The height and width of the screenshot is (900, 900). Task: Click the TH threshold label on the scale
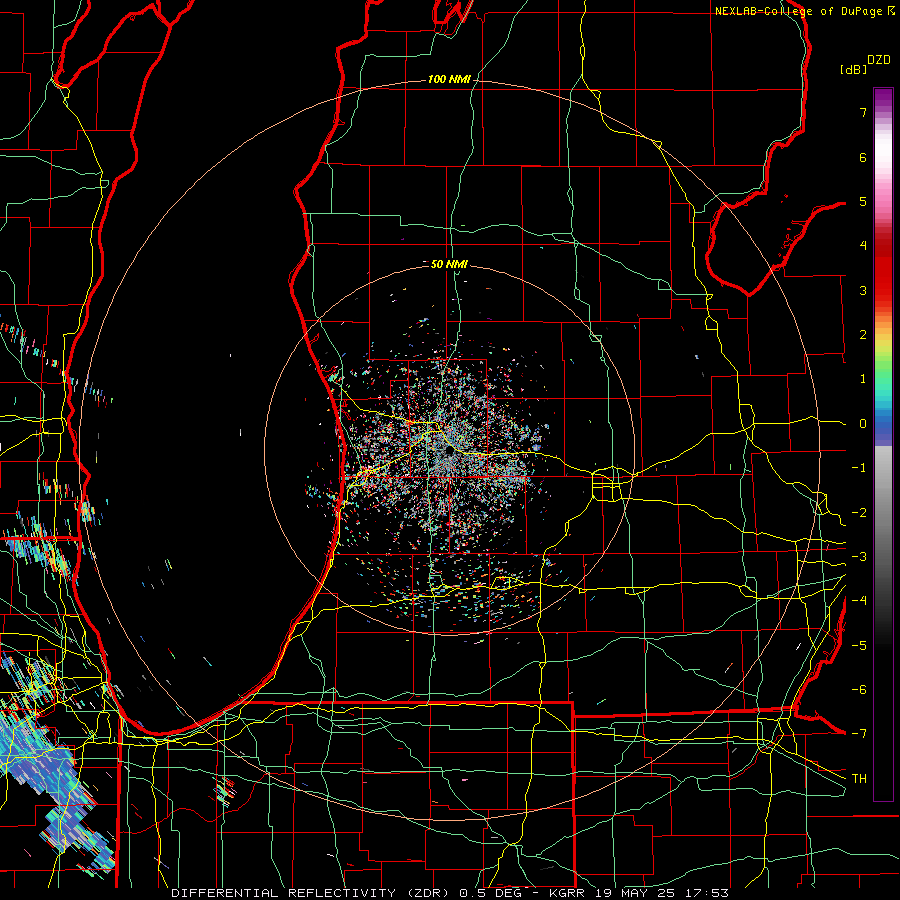coord(859,778)
